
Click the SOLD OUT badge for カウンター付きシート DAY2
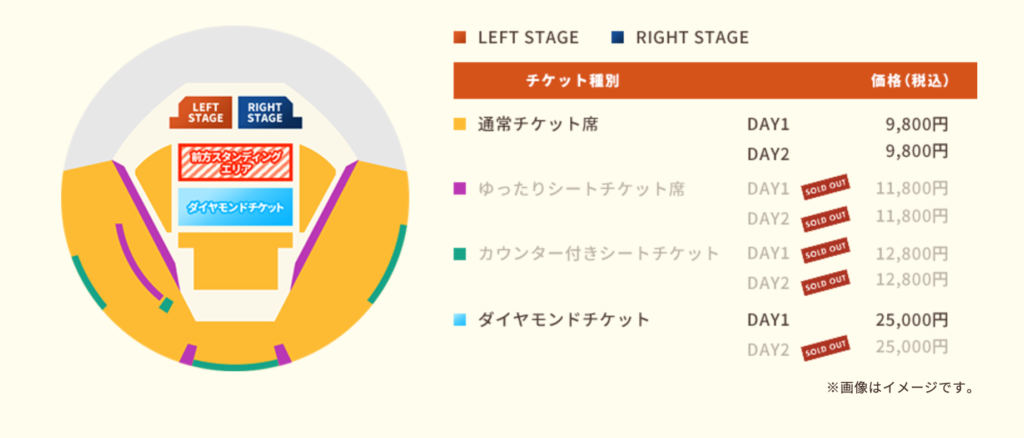826,281
